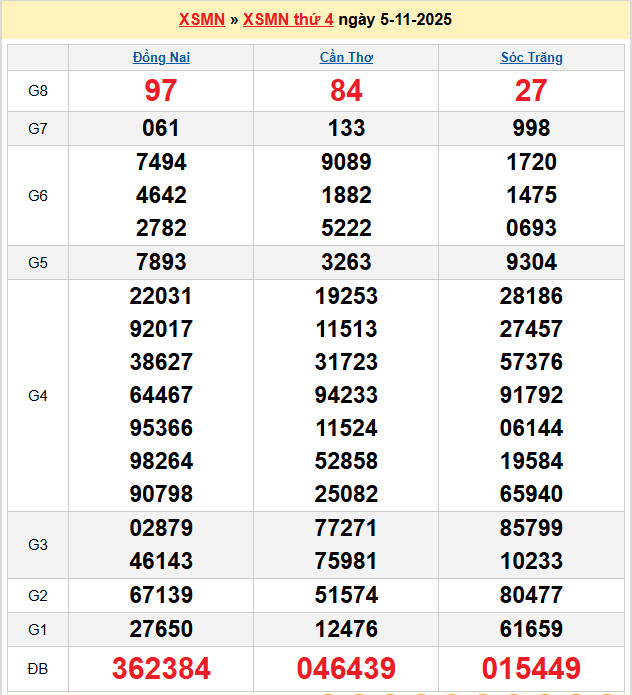
Task: Click the G1 number 27650
Action: coord(161,629)
